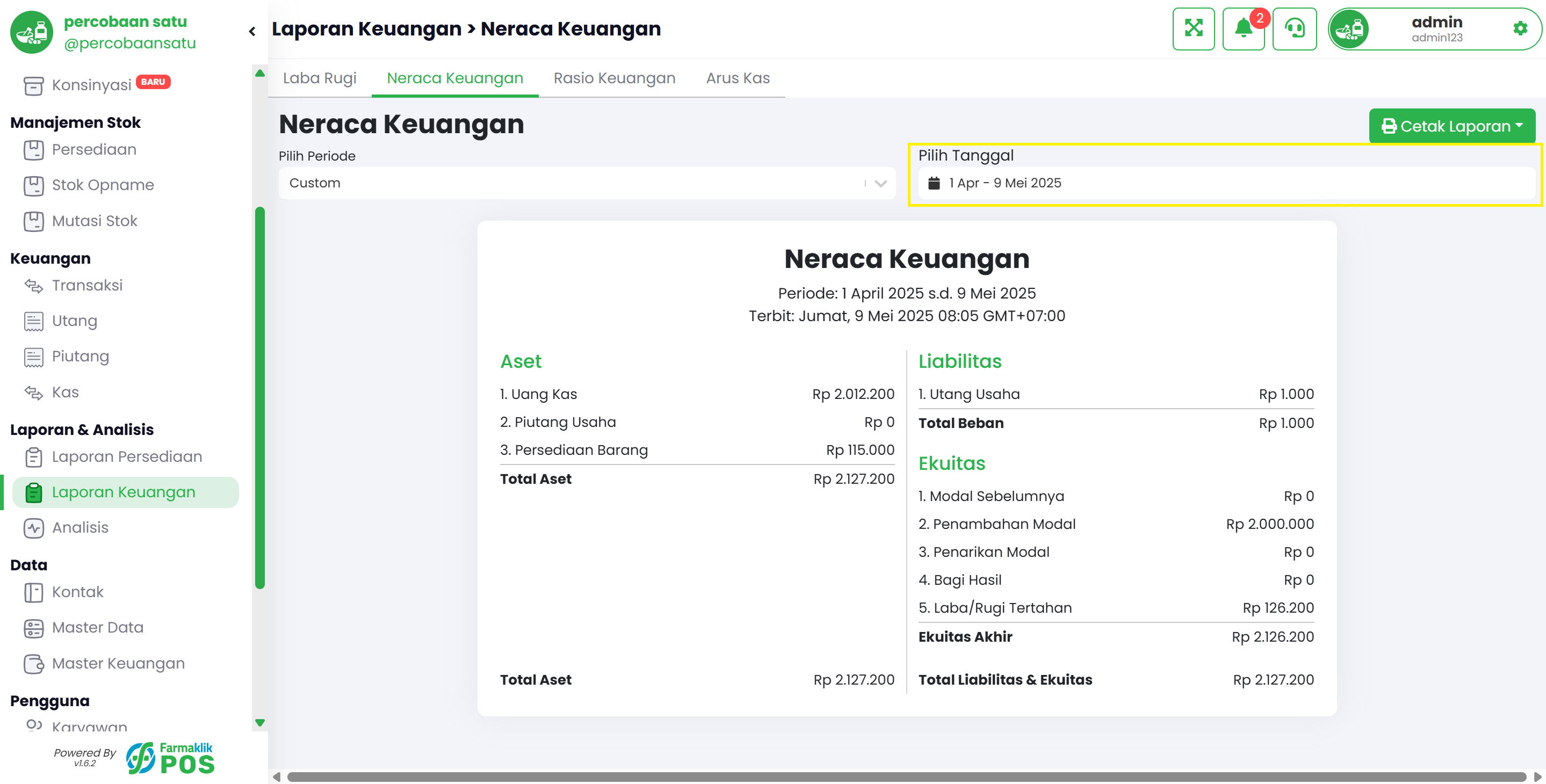Switch to the Laba Rugi tab
The width and height of the screenshot is (1546, 784).
[x=319, y=78]
